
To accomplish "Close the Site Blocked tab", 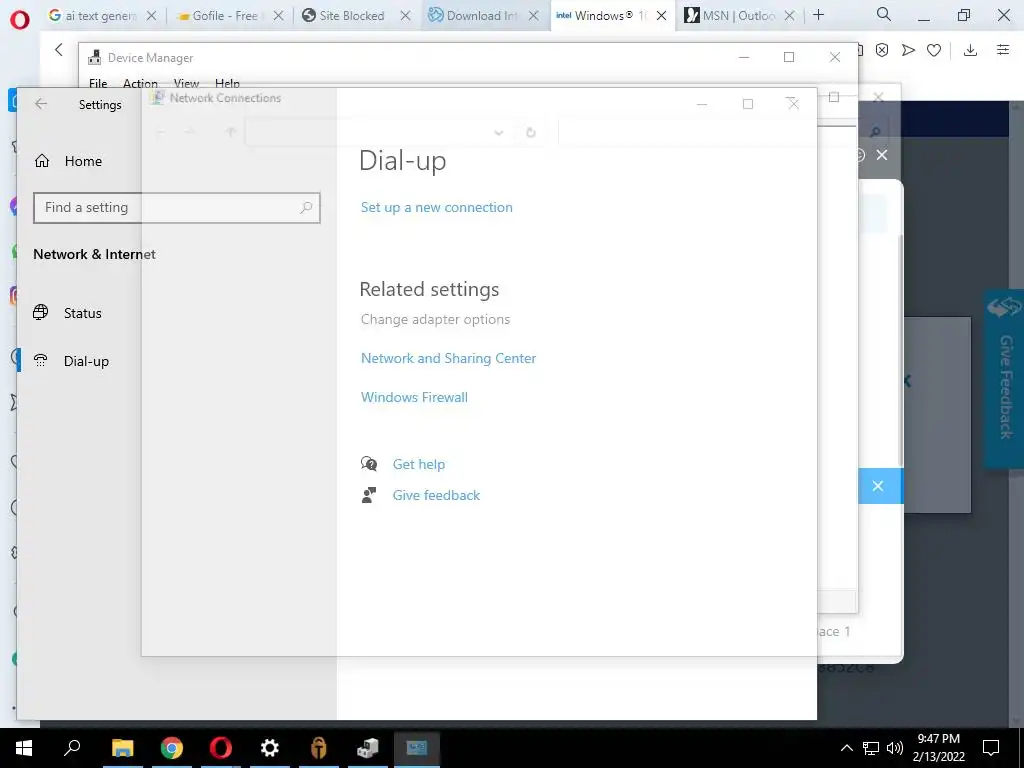I will click(x=406, y=16).
